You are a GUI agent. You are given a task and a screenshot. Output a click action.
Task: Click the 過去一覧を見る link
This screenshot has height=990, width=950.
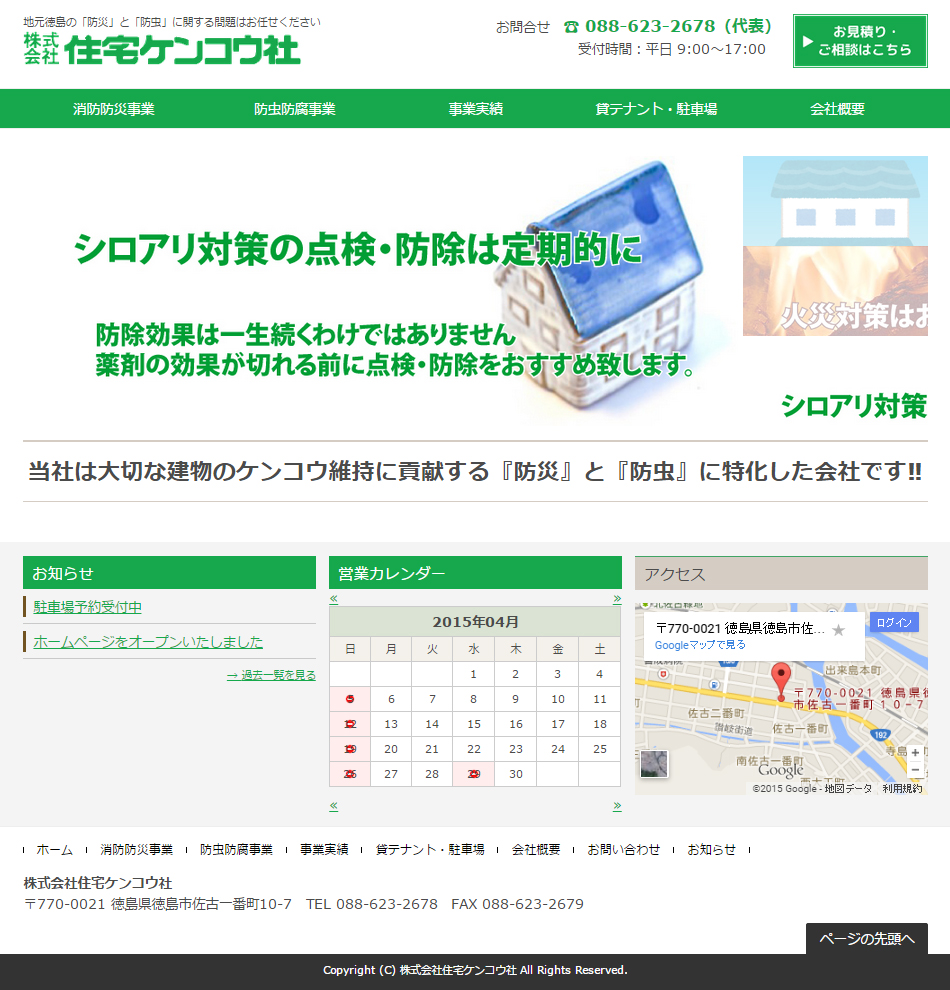271,675
